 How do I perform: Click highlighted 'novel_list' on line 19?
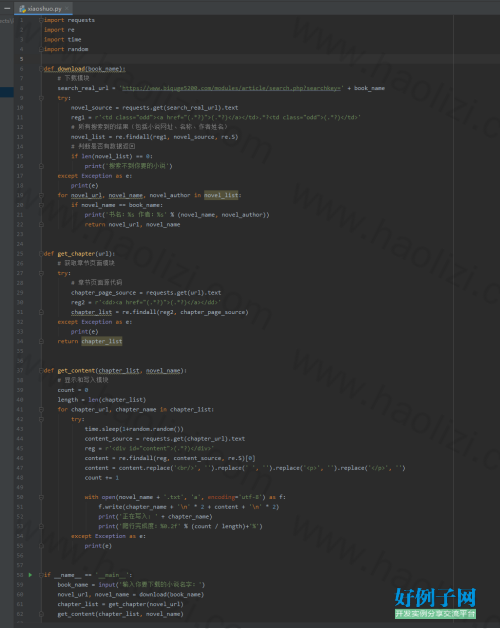(221, 195)
